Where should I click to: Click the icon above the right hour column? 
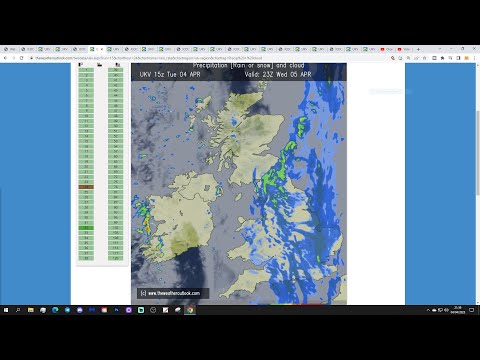pyautogui.click(x=117, y=65)
